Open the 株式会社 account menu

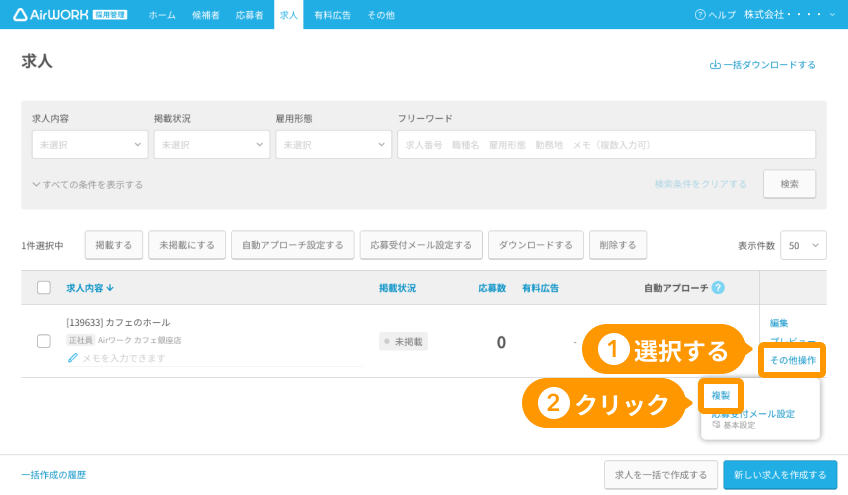[790, 15]
